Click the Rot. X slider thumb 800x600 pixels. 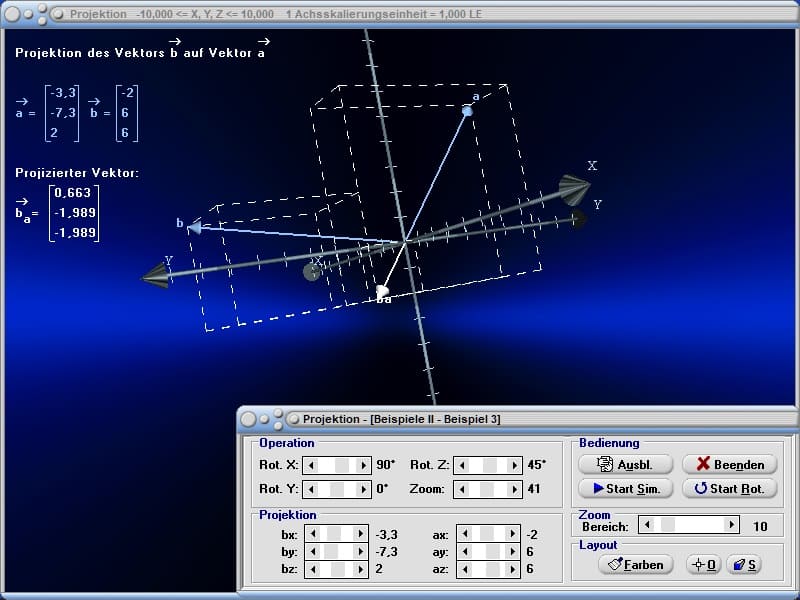tap(342, 465)
